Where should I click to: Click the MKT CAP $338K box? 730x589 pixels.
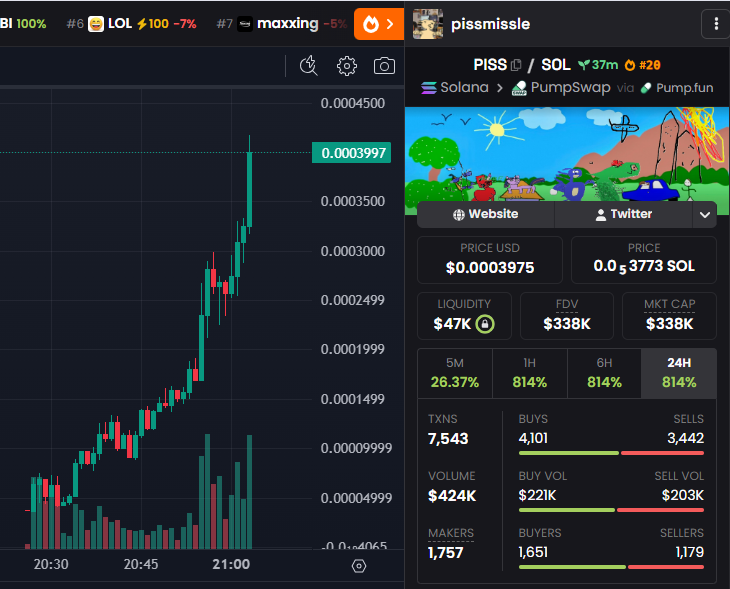[669, 316]
